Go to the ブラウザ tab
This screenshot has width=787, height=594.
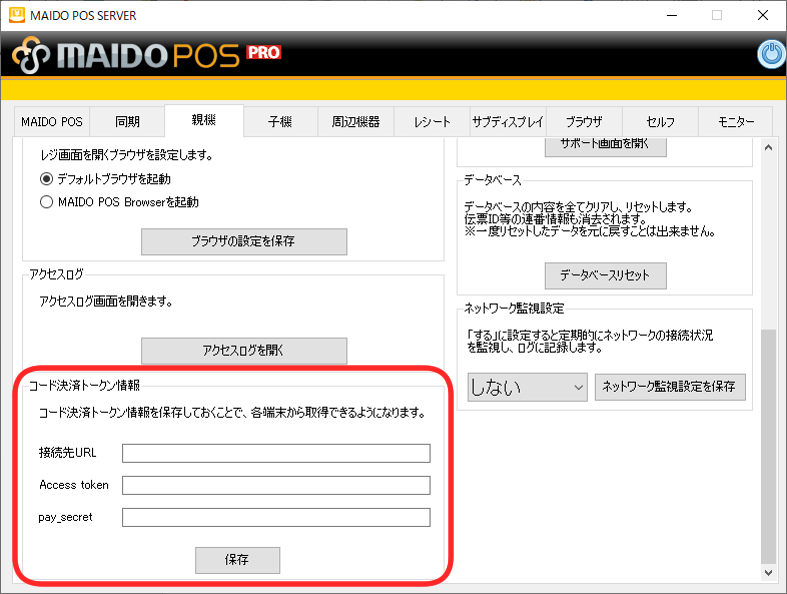tap(584, 122)
